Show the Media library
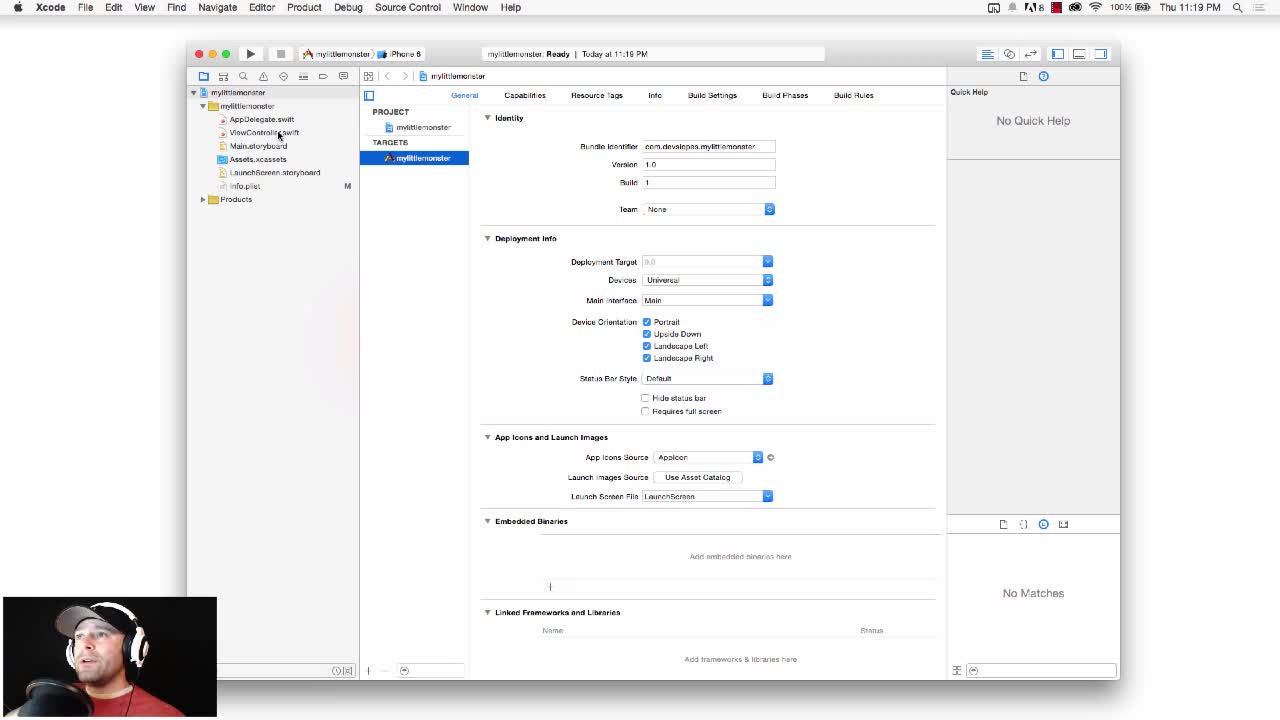This screenshot has height=720, width=1280. (1063, 524)
